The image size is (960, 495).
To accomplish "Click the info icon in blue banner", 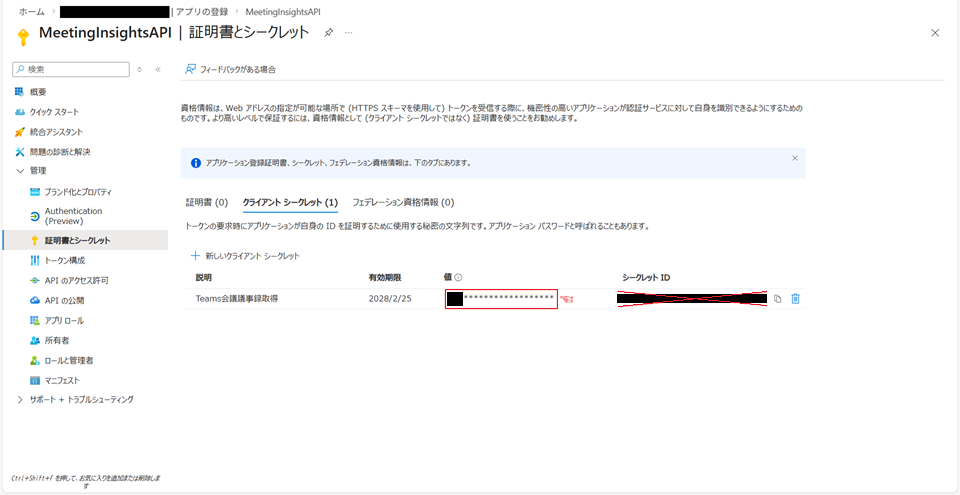I will 195,164.
